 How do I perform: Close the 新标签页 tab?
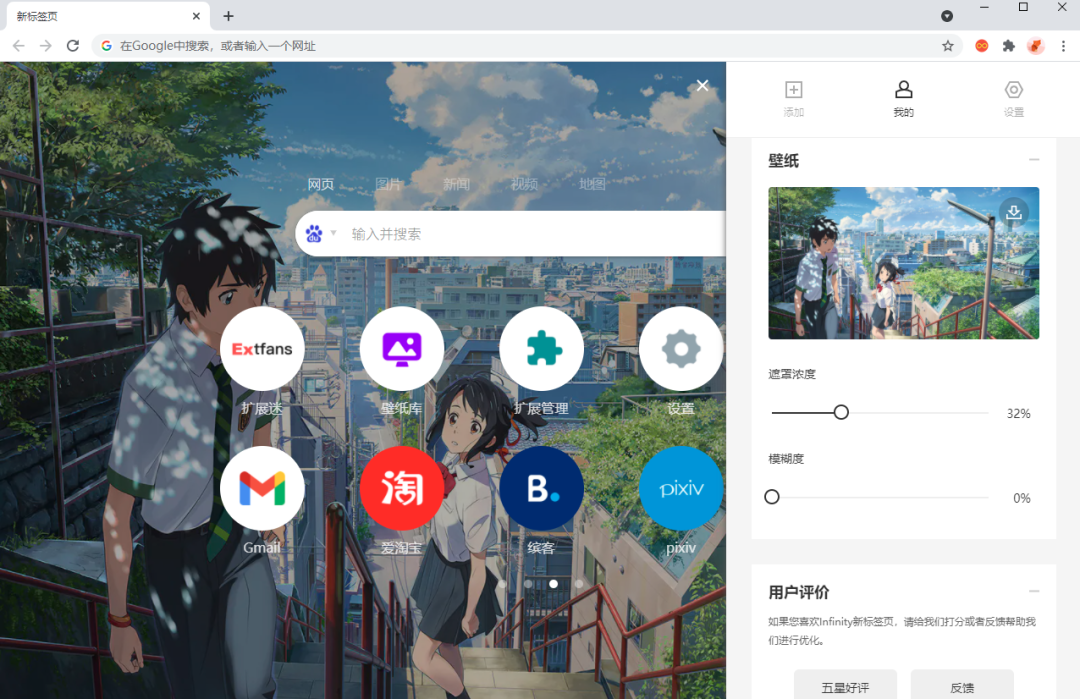tap(196, 16)
